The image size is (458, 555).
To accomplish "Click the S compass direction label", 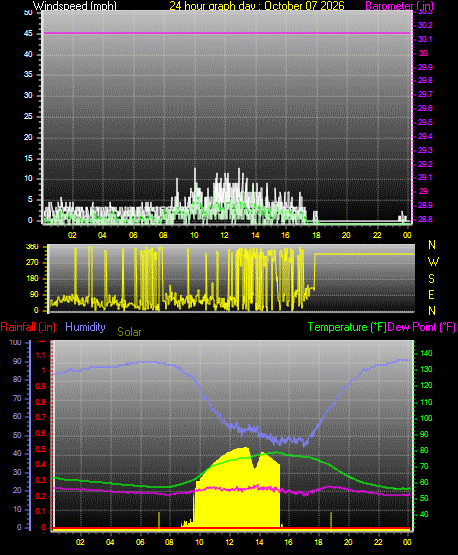I will [431, 279].
